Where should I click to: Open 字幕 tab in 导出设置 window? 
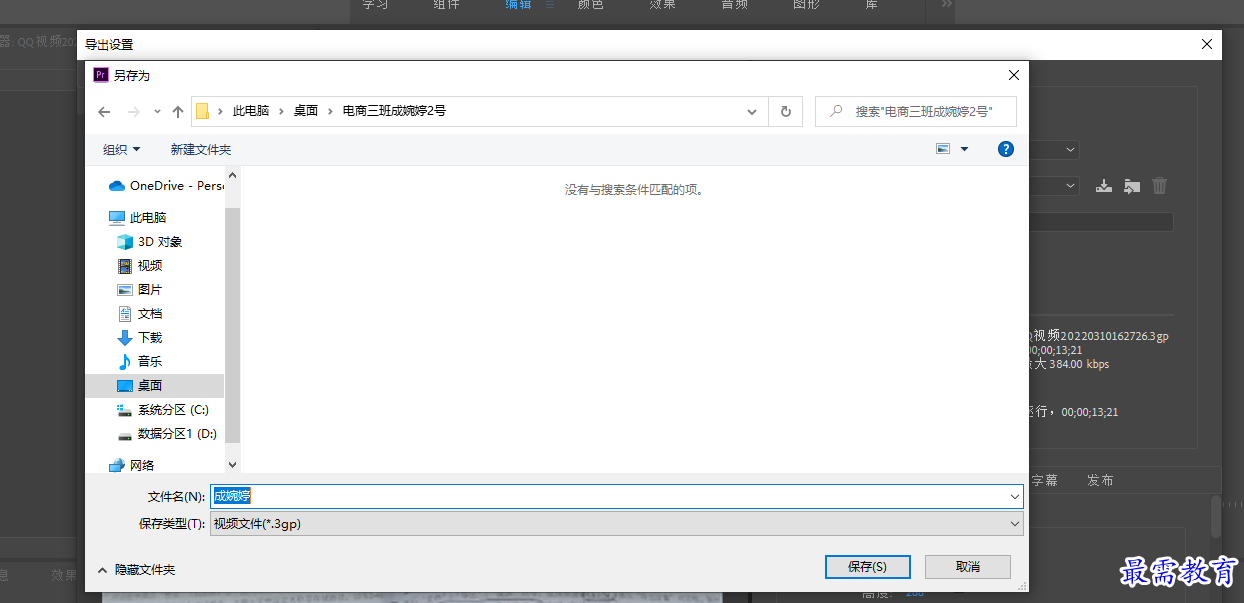[x=1044, y=480]
